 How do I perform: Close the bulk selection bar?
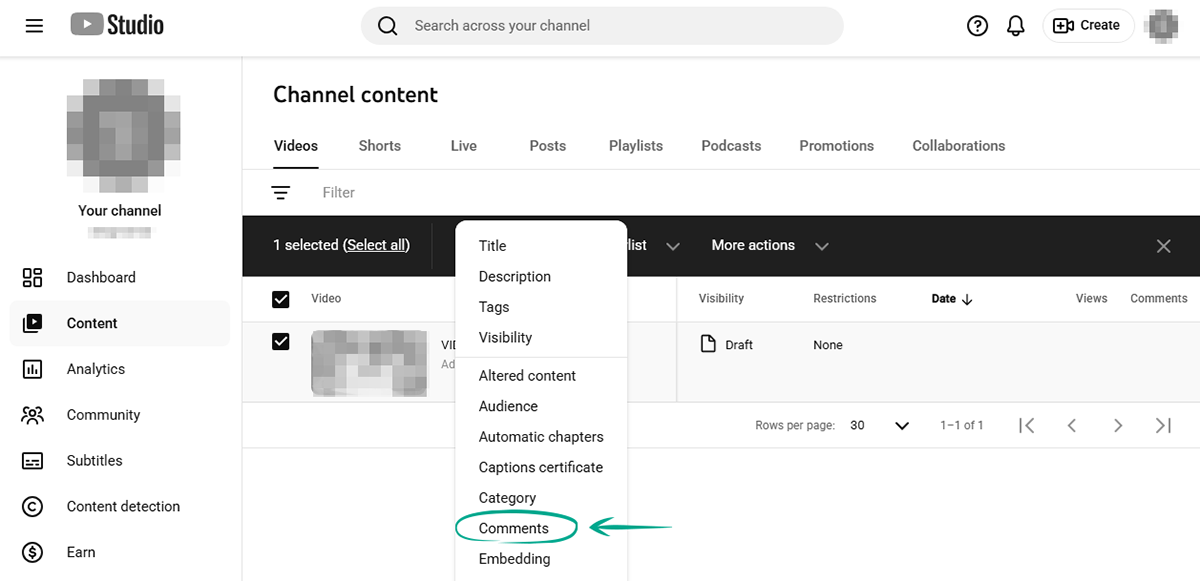tap(1163, 246)
